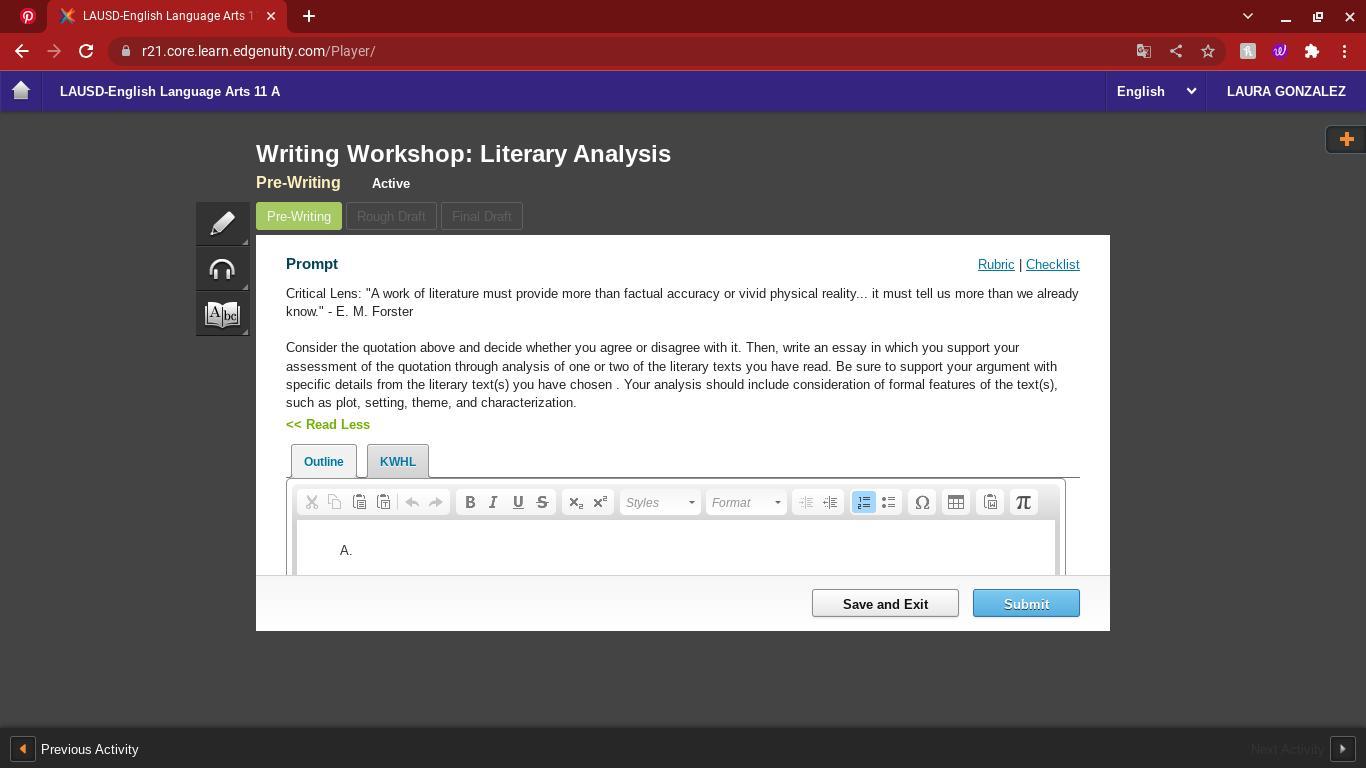This screenshot has height=768, width=1366.
Task: Open the dictionary book tool
Action: pos(222,314)
